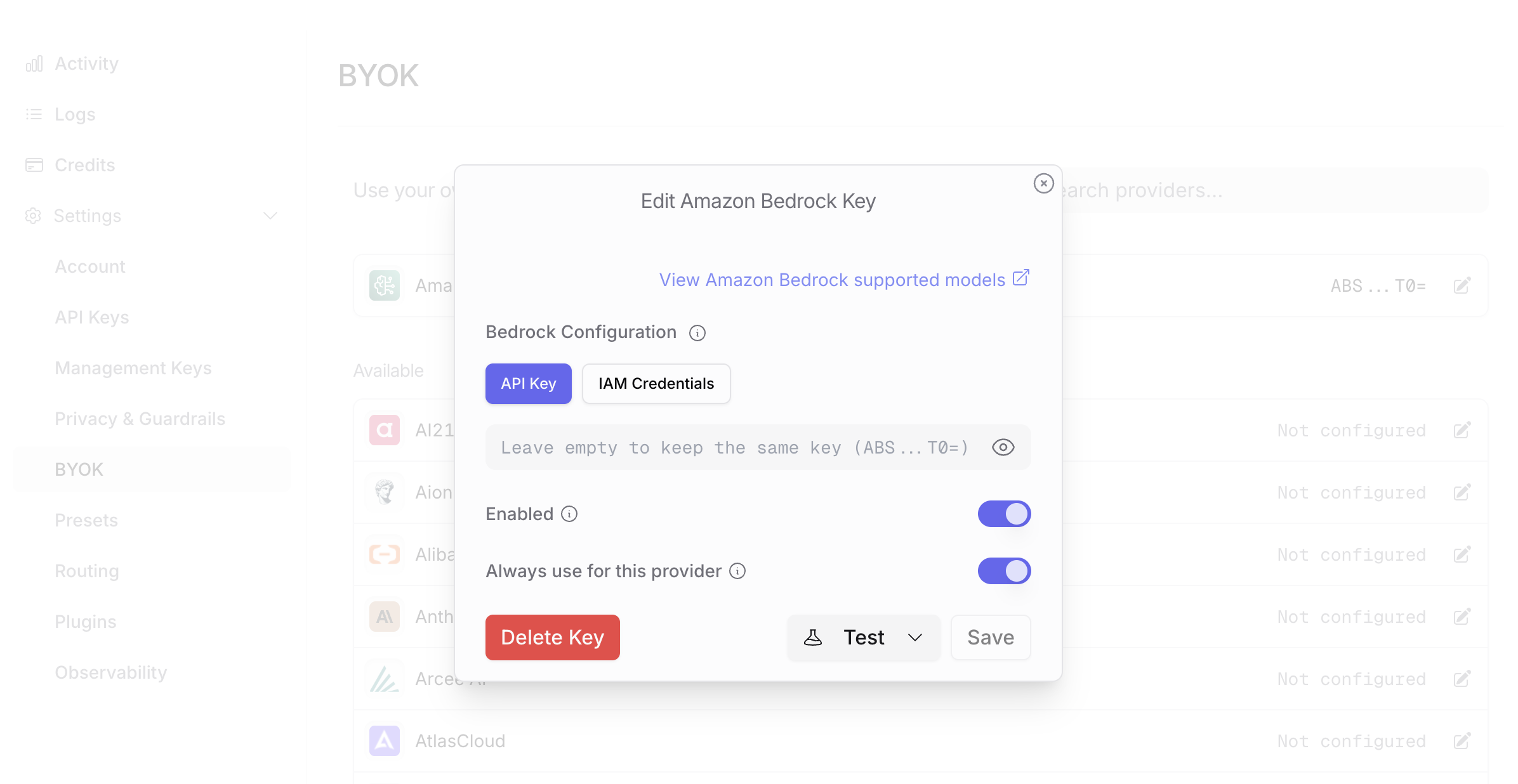Screen dimensions: 1518x784
Task: Click the Activity bar chart icon in sidebar
Action: (34, 63)
